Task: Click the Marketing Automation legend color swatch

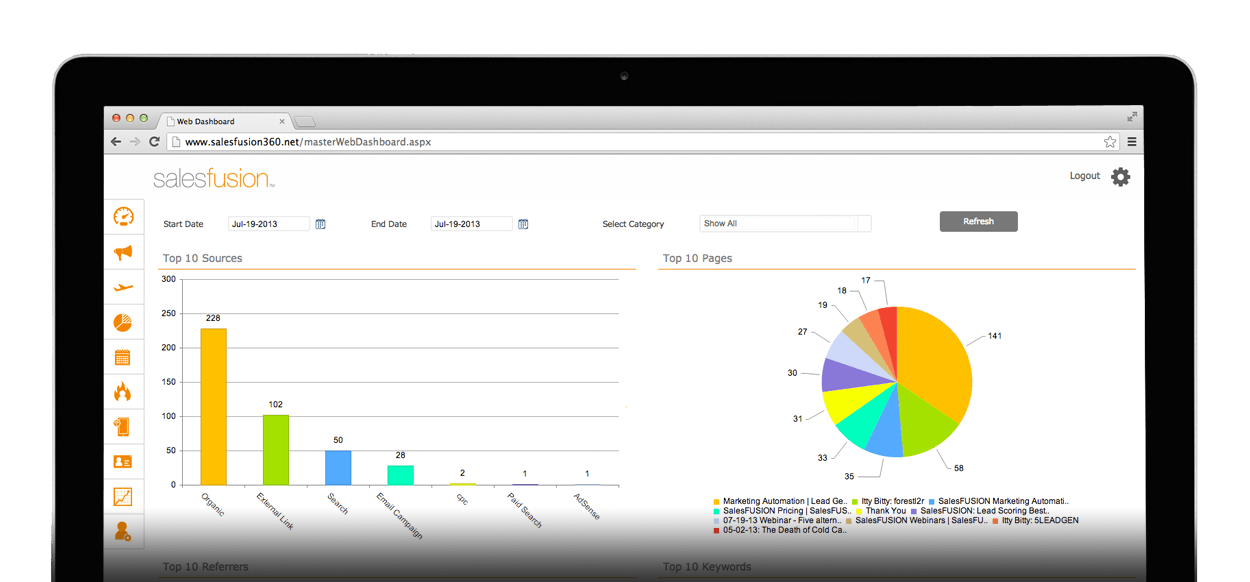Action: click(717, 502)
